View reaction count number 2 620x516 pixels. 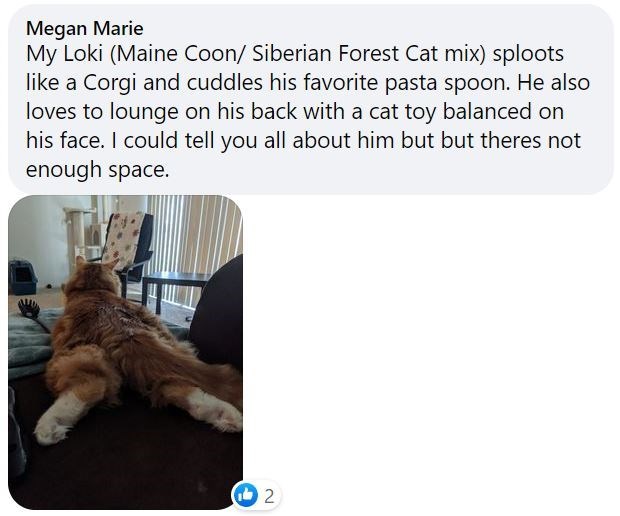(269, 494)
